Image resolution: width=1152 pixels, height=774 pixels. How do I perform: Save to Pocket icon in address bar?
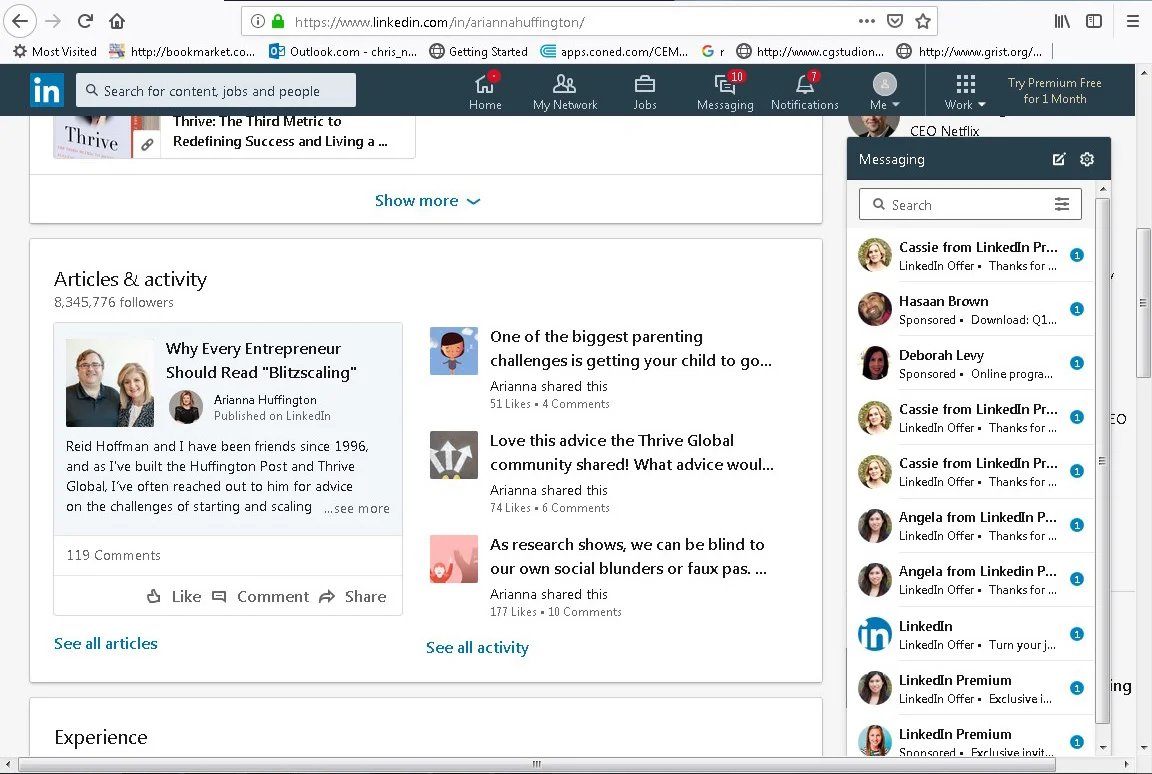pyautogui.click(x=895, y=21)
